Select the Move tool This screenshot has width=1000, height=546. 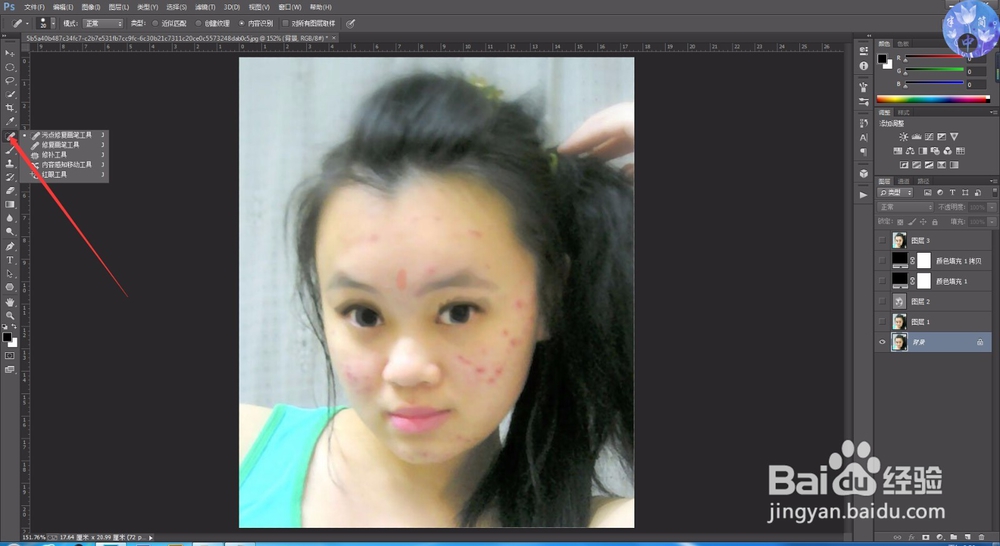(x=10, y=53)
